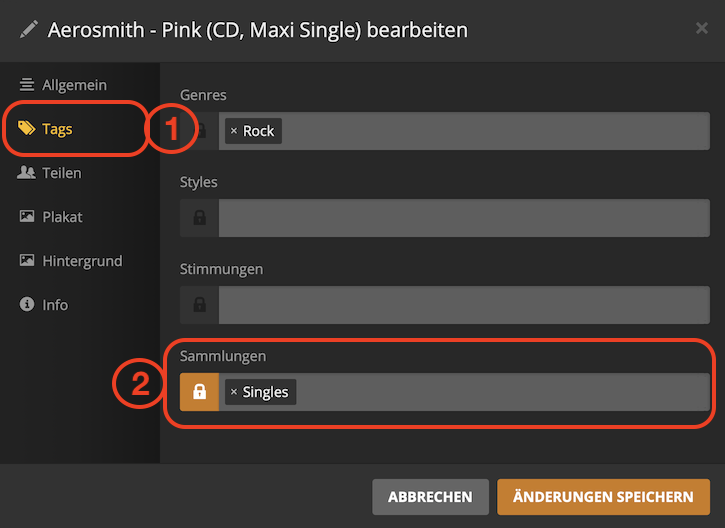This screenshot has height=528, width=725.
Task: Remove the Singles collection tag
Action: [234, 392]
